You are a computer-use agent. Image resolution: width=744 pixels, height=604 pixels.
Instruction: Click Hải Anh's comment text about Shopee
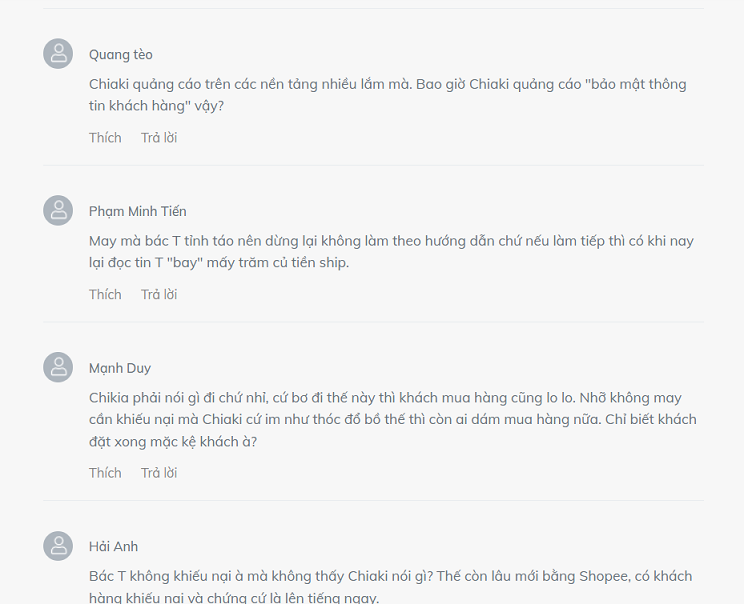[x=390, y=587]
